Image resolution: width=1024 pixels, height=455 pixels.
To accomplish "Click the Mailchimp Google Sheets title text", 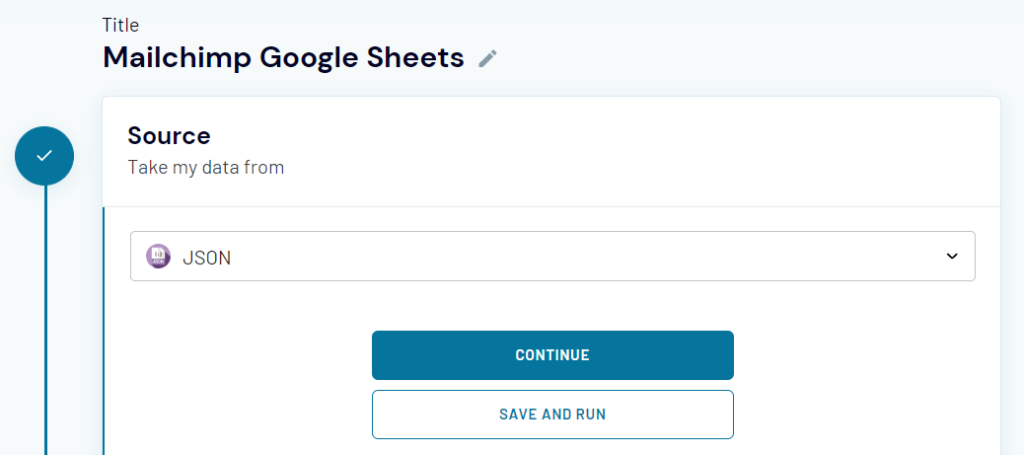I will (283, 58).
